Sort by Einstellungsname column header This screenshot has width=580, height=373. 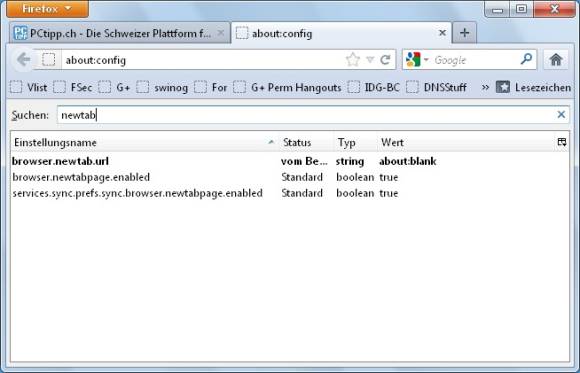(144, 142)
